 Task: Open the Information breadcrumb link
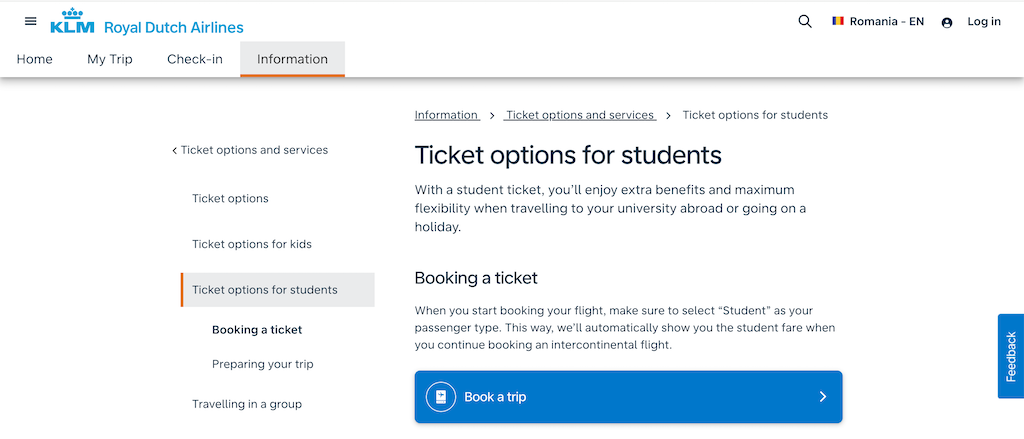tap(447, 115)
